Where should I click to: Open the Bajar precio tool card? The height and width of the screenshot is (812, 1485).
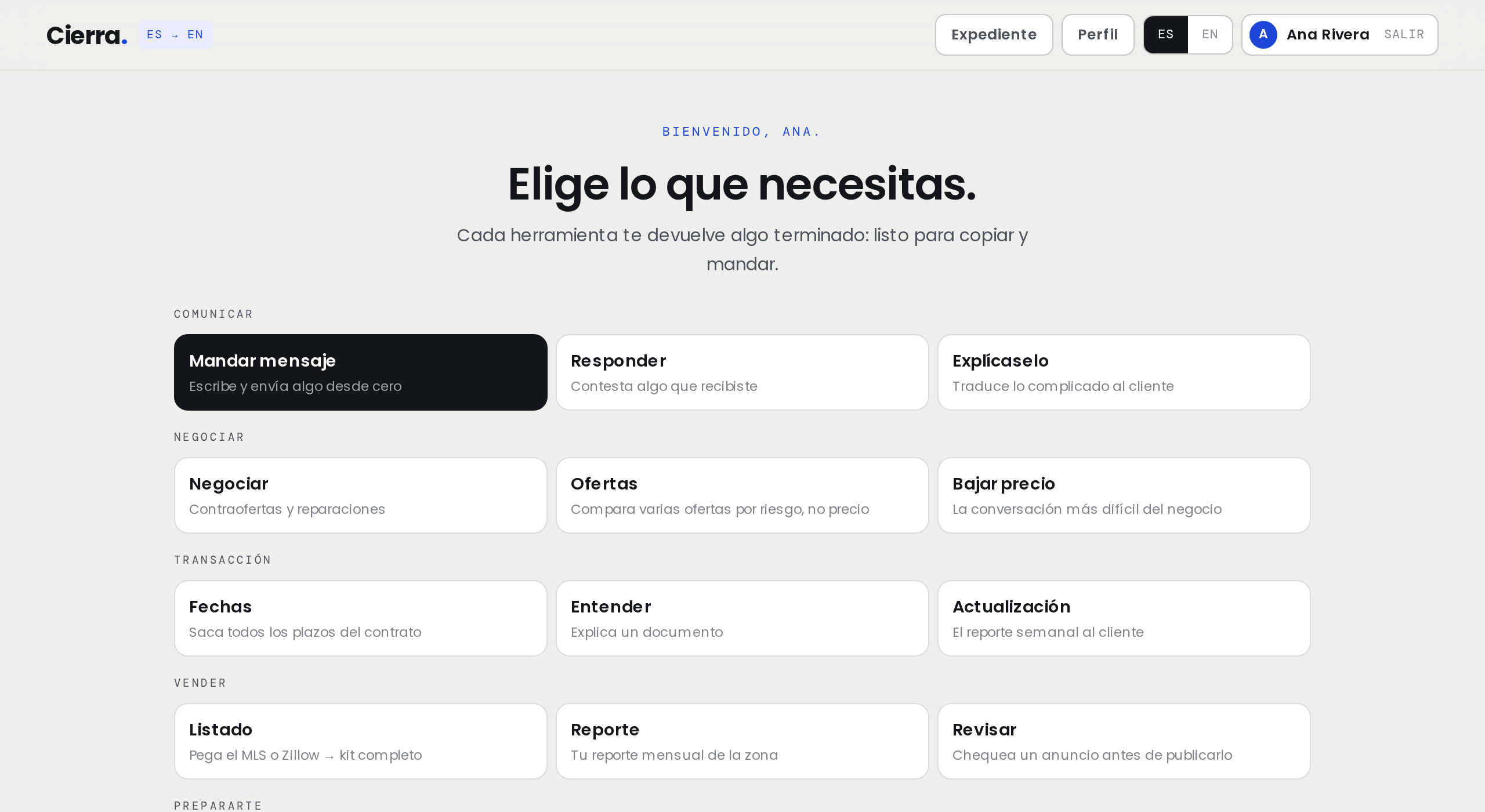click(1124, 495)
